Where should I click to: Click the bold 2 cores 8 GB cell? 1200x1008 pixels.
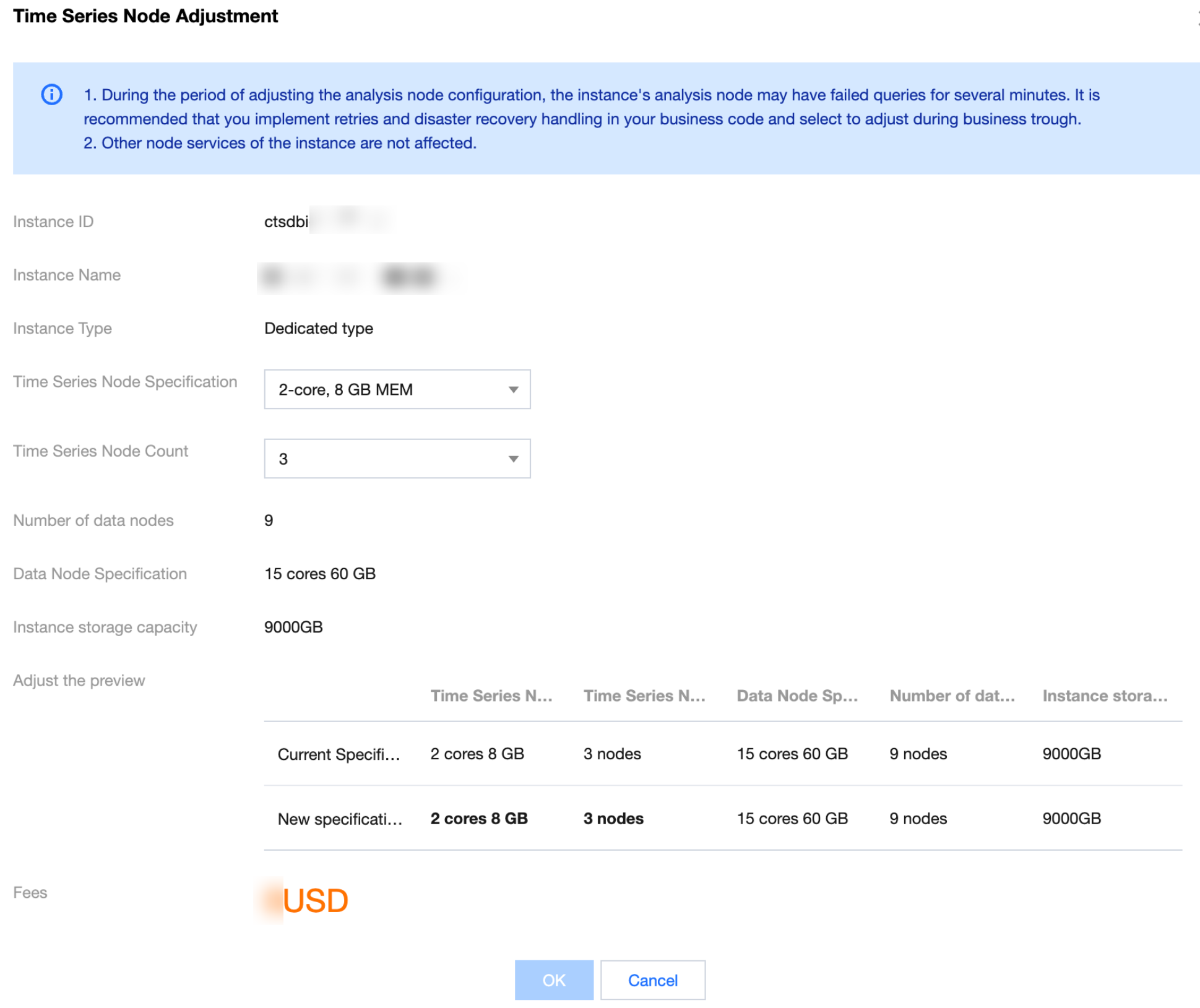point(478,818)
